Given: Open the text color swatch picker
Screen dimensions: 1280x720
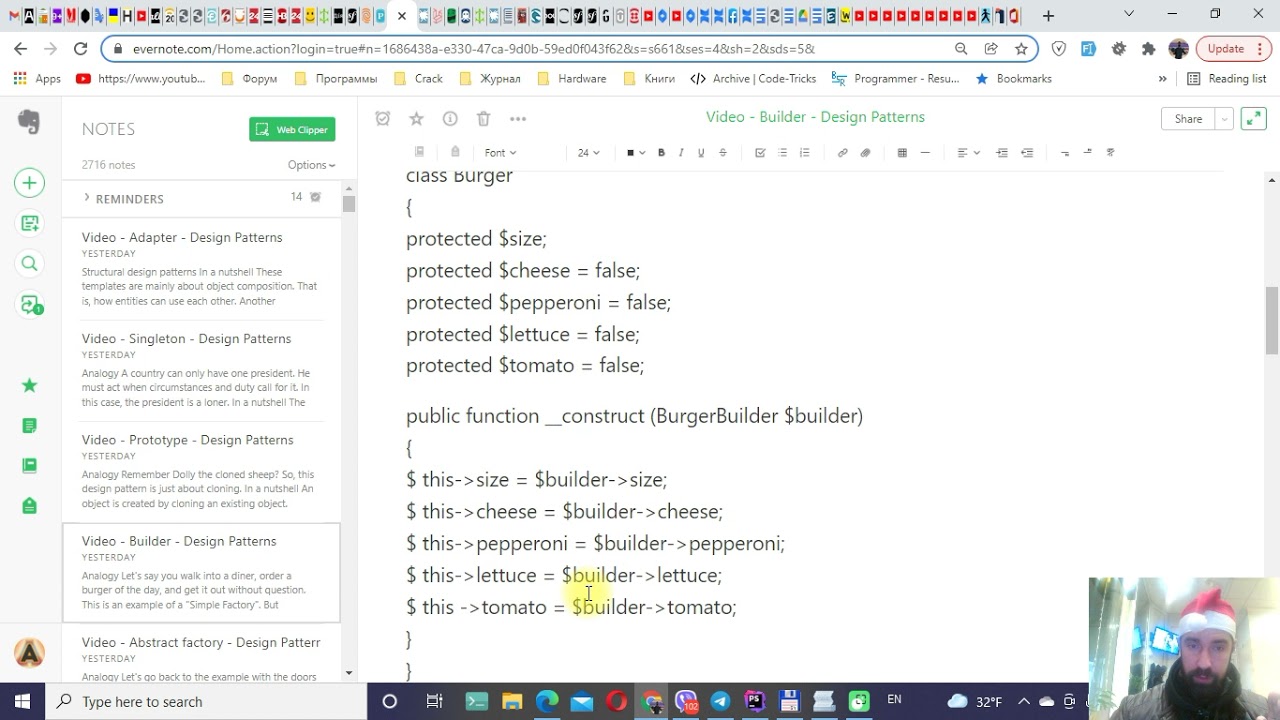Looking at the screenshot, I should pyautogui.click(x=636, y=153).
